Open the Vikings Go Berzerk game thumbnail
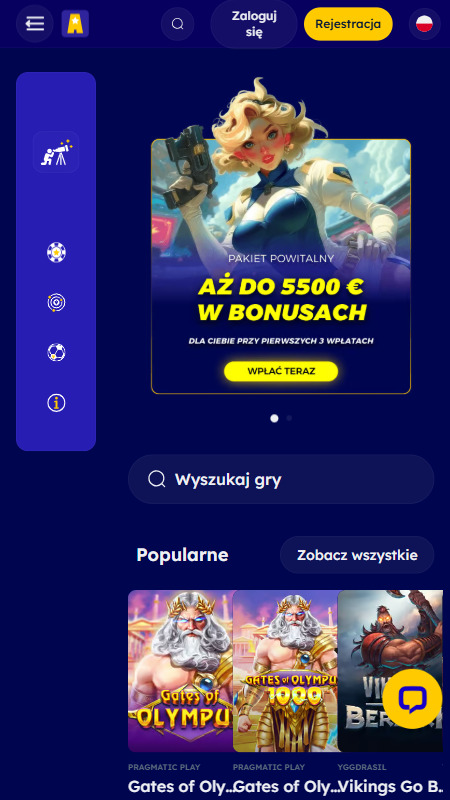Image resolution: width=450 pixels, height=800 pixels. (x=390, y=671)
